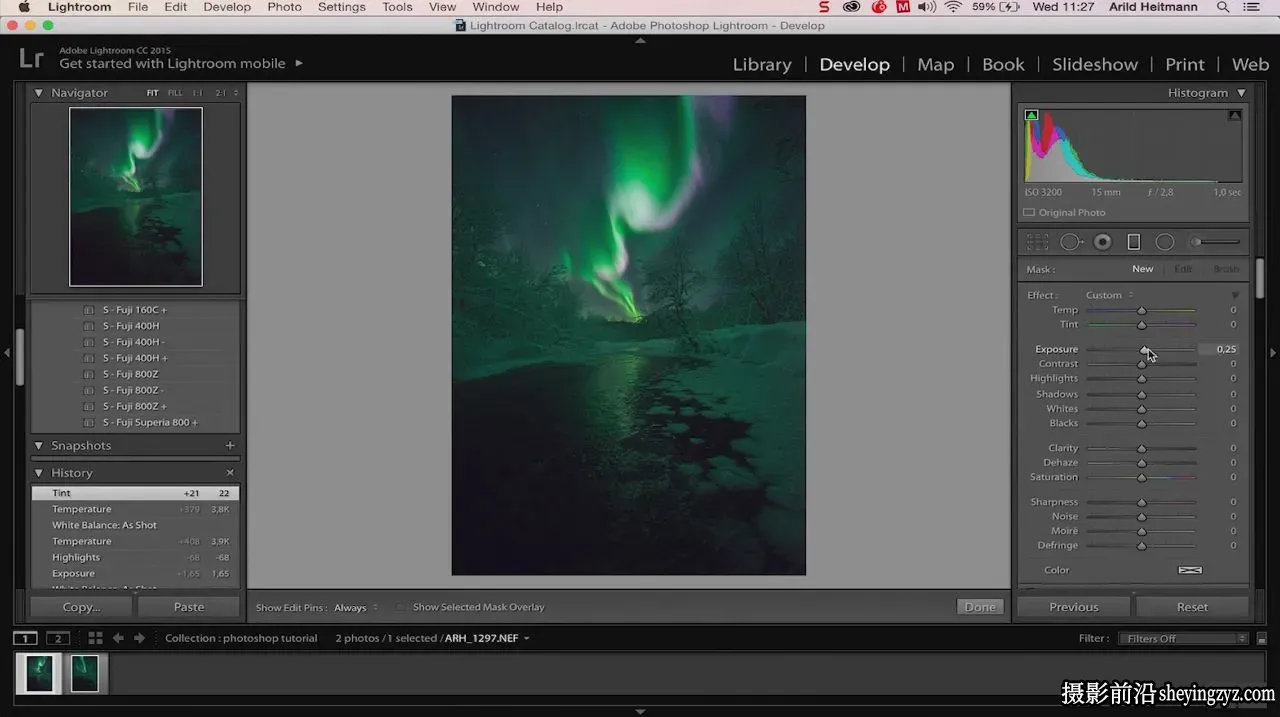Enable Show Selected Mask Overlay checkbox
The height and width of the screenshot is (717, 1280).
(401, 607)
